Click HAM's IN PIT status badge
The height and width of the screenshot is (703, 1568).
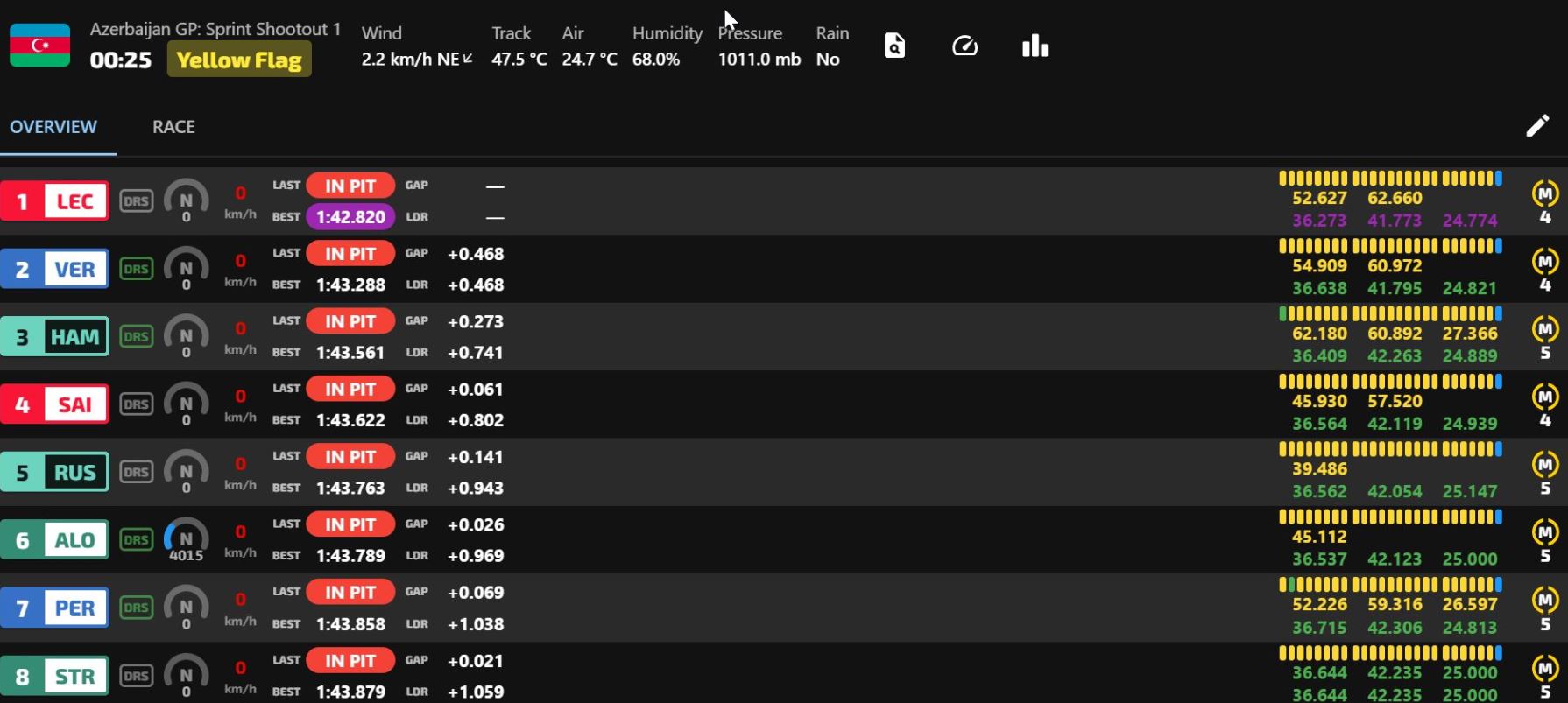[x=350, y=321]
